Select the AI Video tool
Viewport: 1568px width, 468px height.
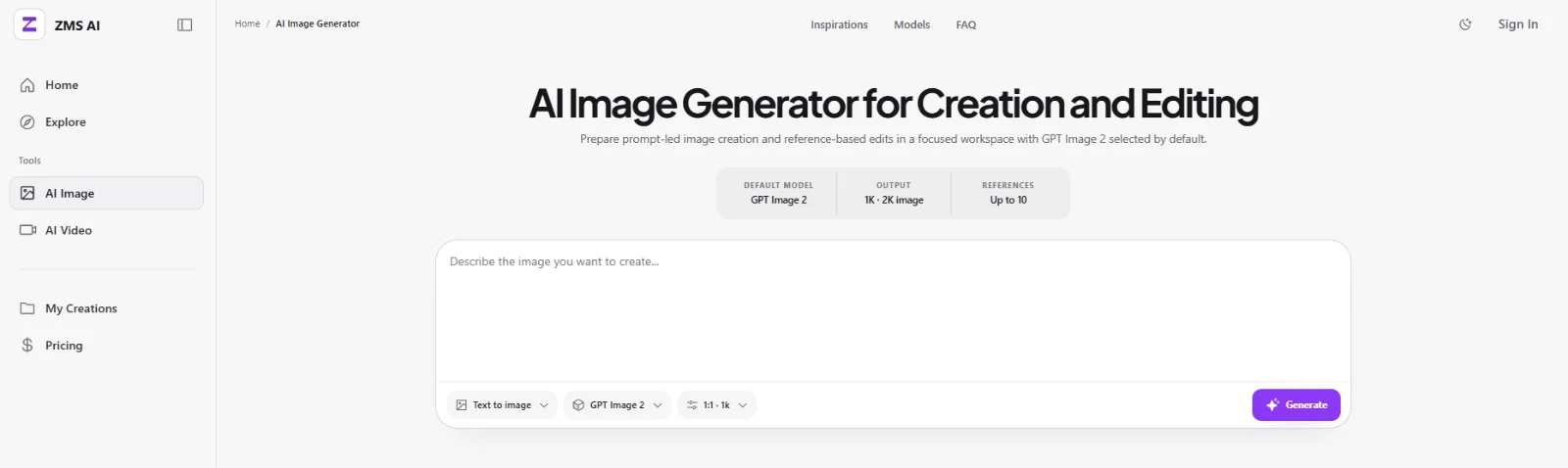click(x=107, y=230)
